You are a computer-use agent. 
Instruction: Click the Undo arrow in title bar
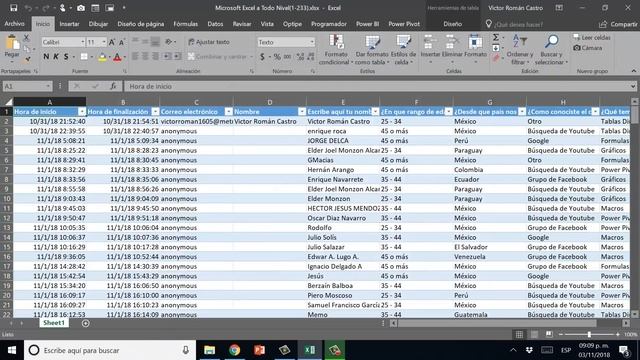[28, 8]
